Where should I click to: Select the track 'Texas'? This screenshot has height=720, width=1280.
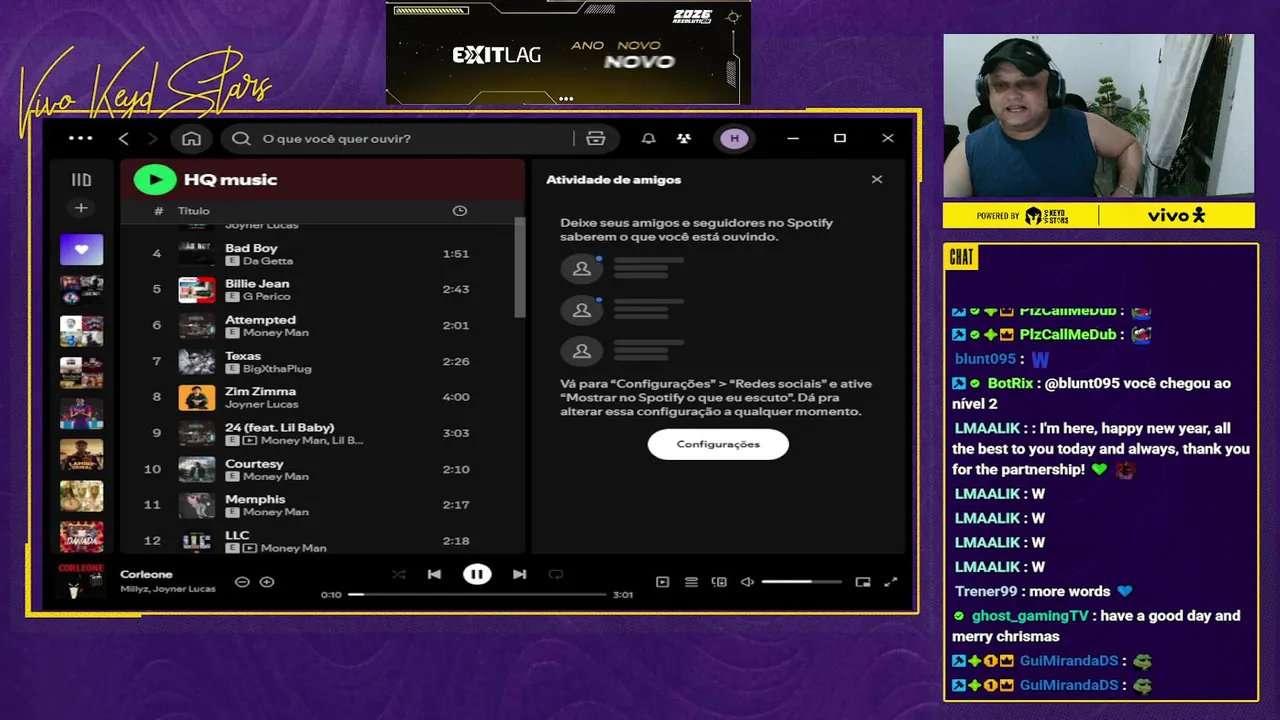point(243,356)
